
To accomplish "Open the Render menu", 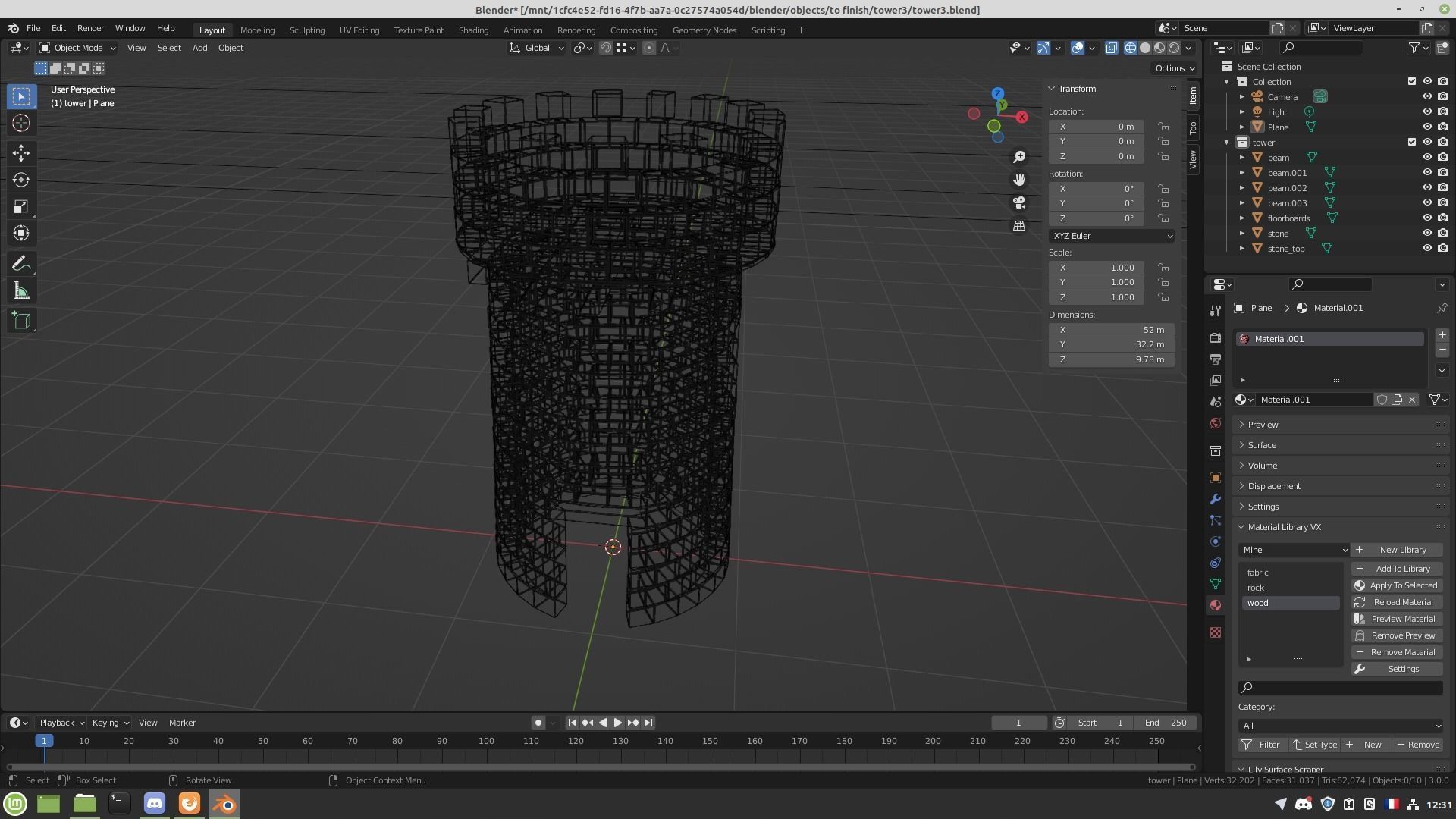I will (x=90, y=28).
